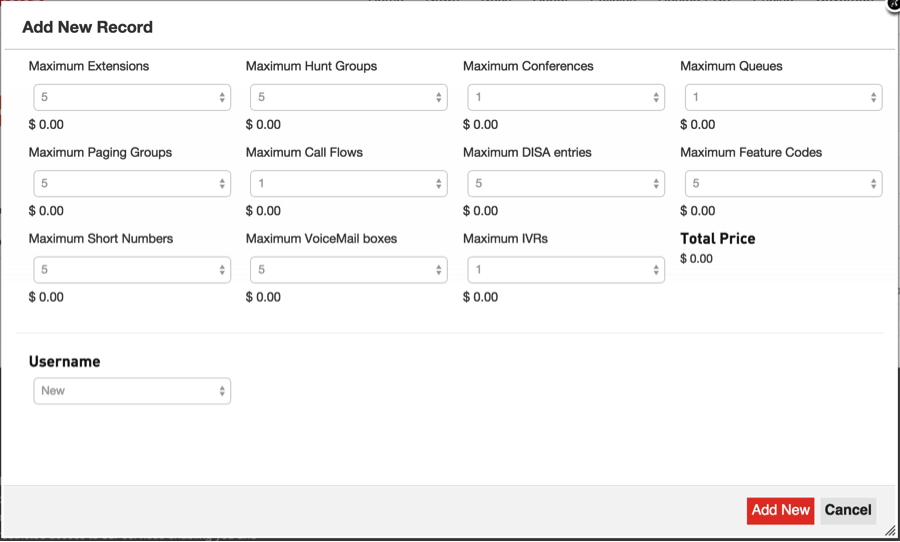Click the Maximum Short Numbers label
The width and height of the screenshot is (900, 542).
click(101, 239)
